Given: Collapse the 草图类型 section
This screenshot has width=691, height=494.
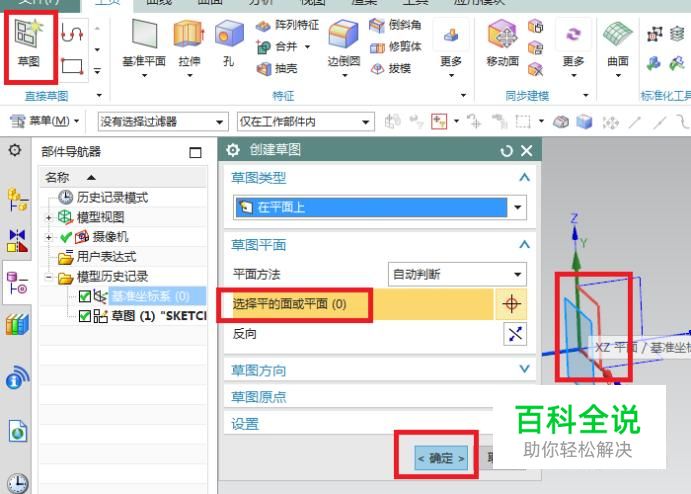Looking at the screenshot, I should click(524, 178).
